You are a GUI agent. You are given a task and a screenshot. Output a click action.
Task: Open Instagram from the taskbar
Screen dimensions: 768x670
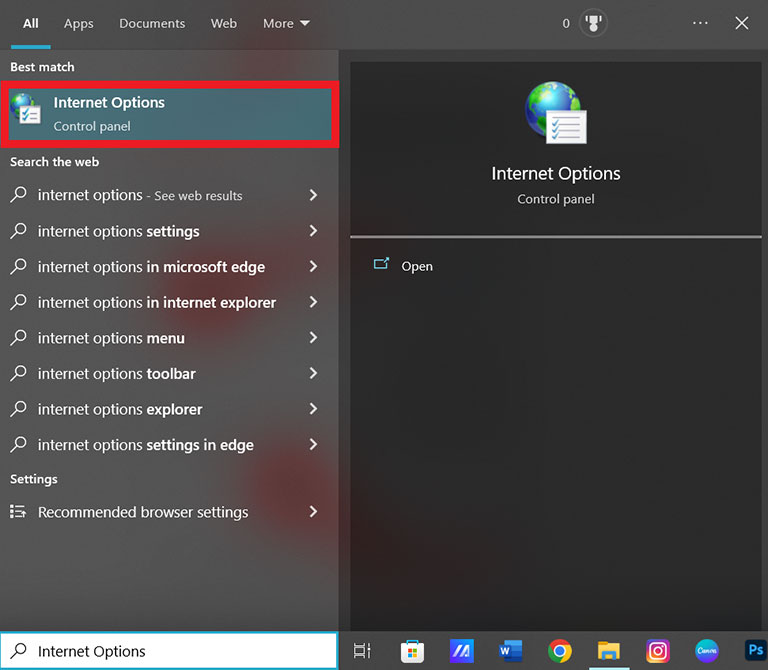click(658, 651)
